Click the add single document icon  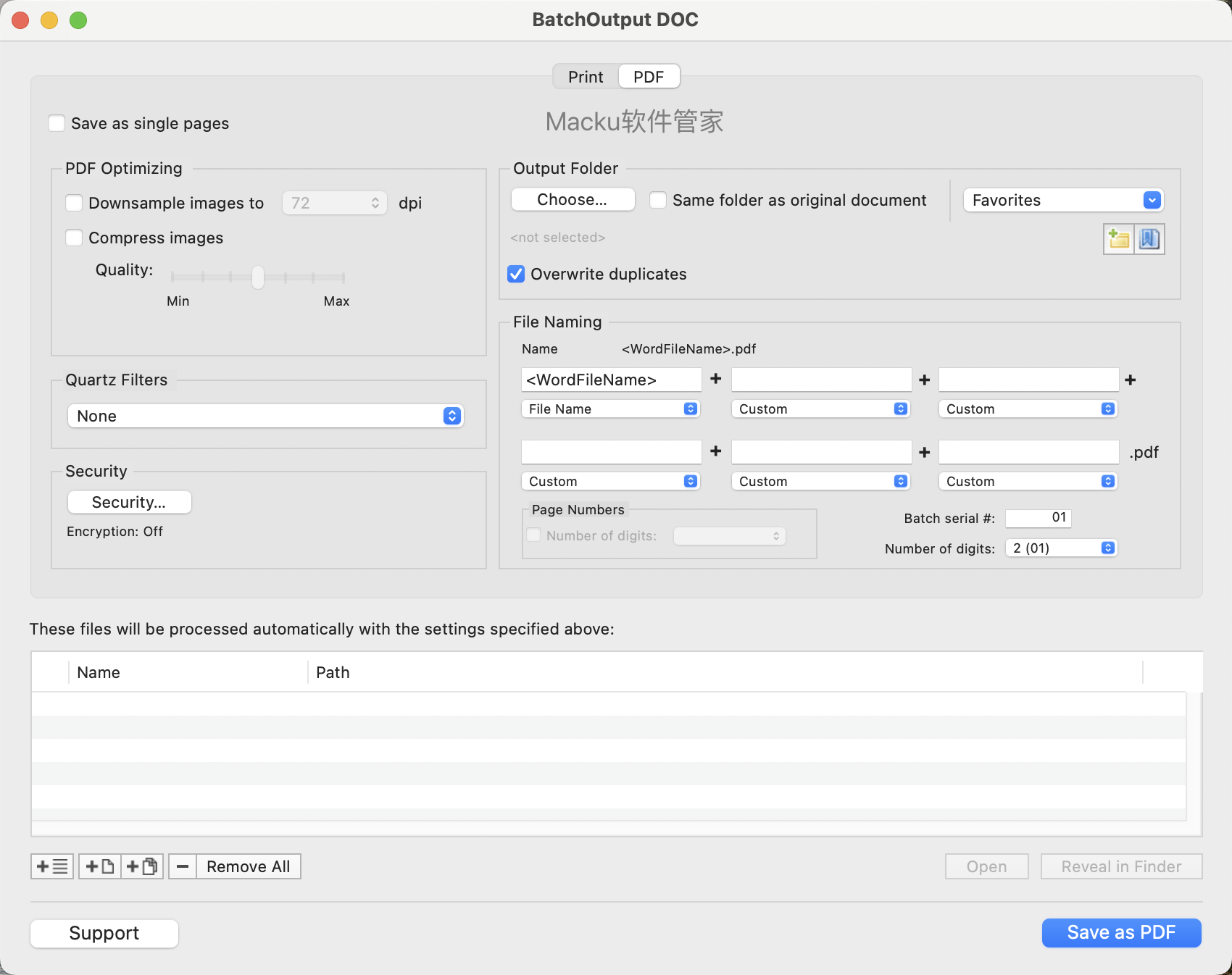(100, 866)
